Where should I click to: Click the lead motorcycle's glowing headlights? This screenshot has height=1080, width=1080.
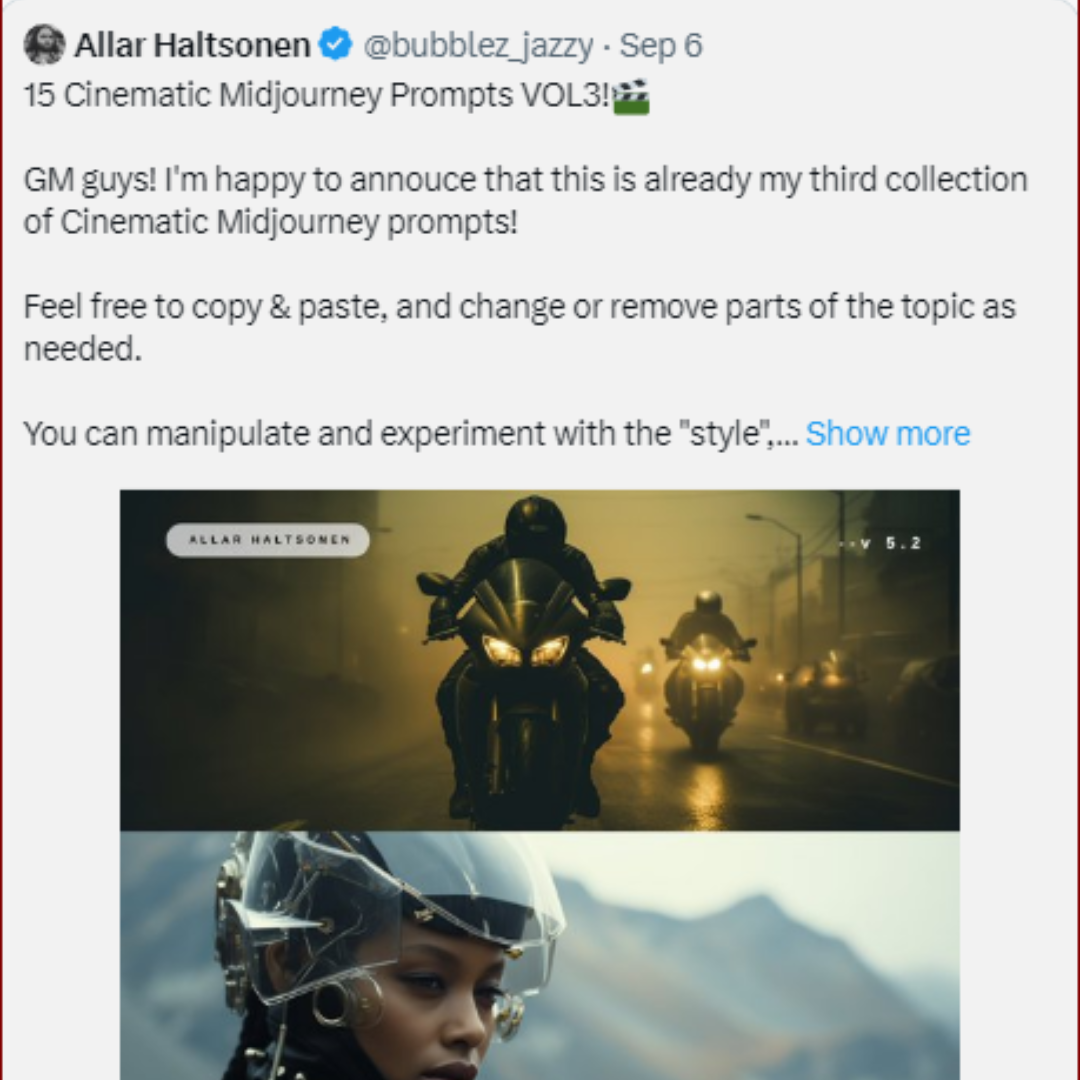(525, 650)
